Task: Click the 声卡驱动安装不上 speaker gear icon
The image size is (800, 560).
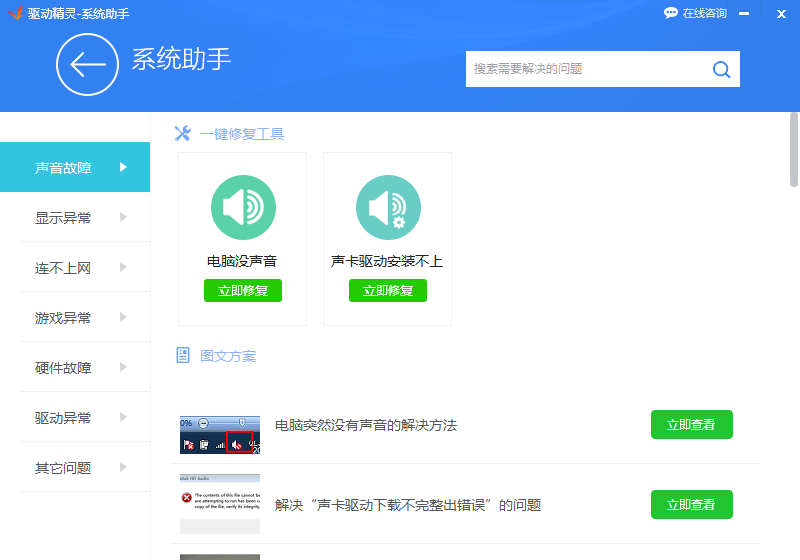Action: (x=388, y=207)
